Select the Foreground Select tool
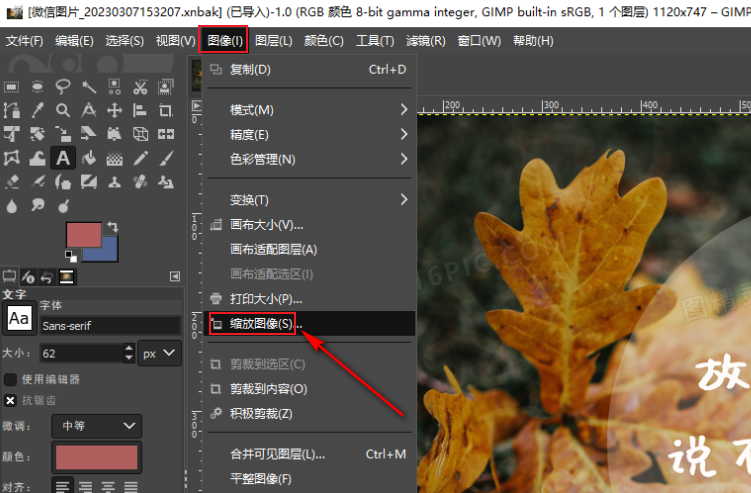 166,87
